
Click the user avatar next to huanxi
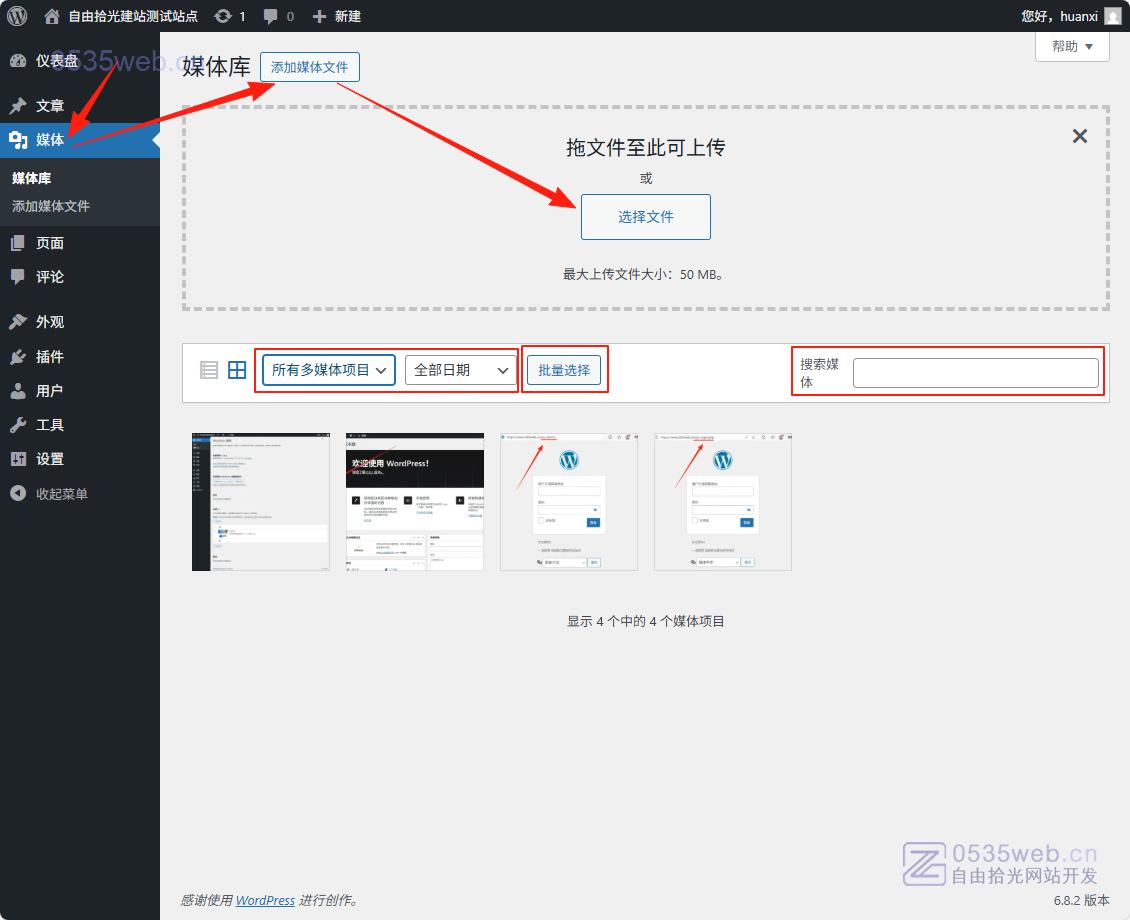pos(1112,16)
